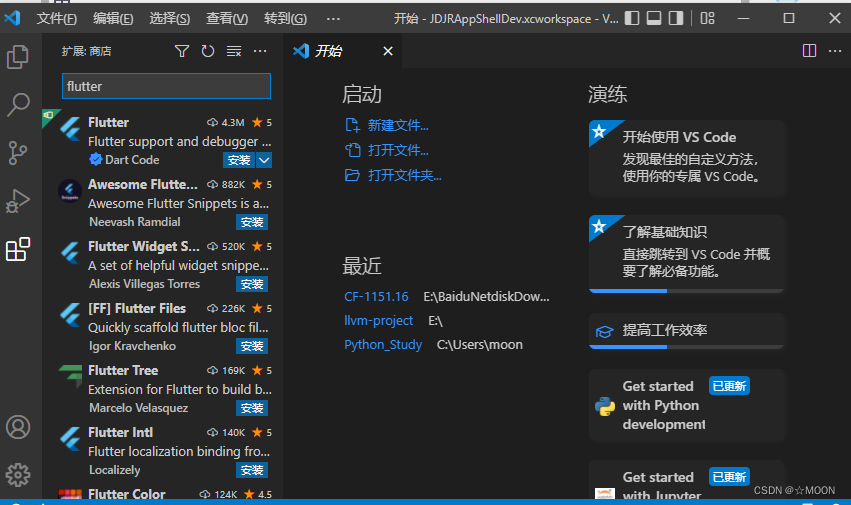Open [FF] Flutter Files extension entry
This screenshot has width=851, height=505.
(162, 326)
